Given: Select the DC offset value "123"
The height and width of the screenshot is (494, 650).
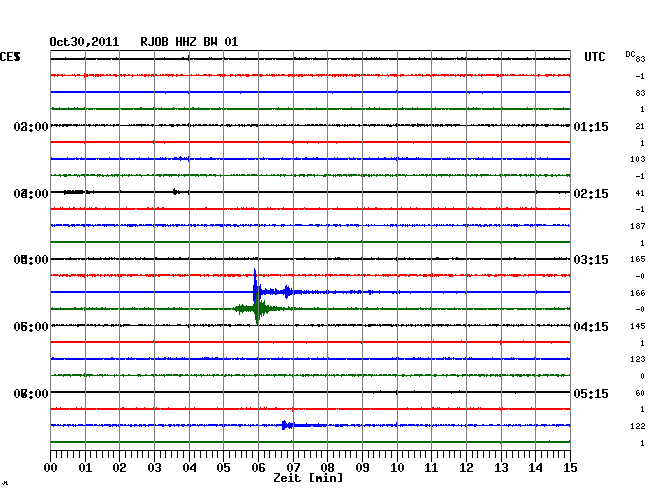Looking at the screenshot, I should click(x=638, y=359).
